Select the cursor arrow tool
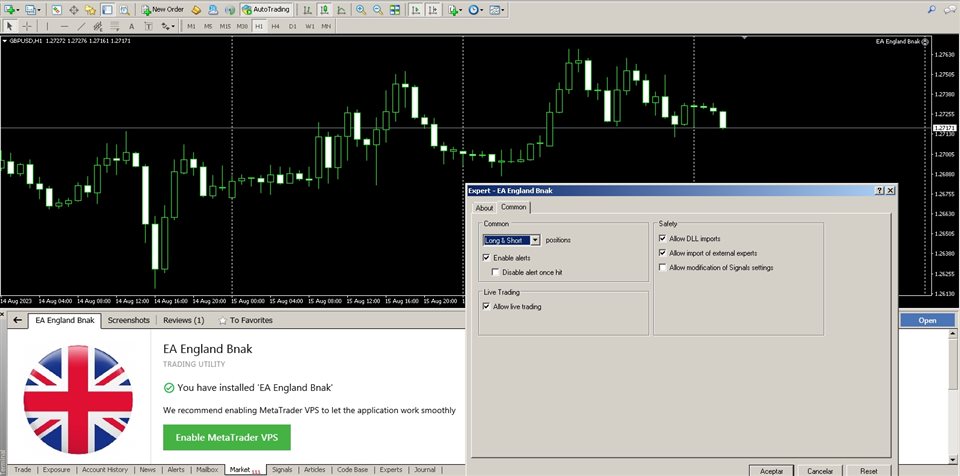The image size is (960, 476). coord(10,26)
